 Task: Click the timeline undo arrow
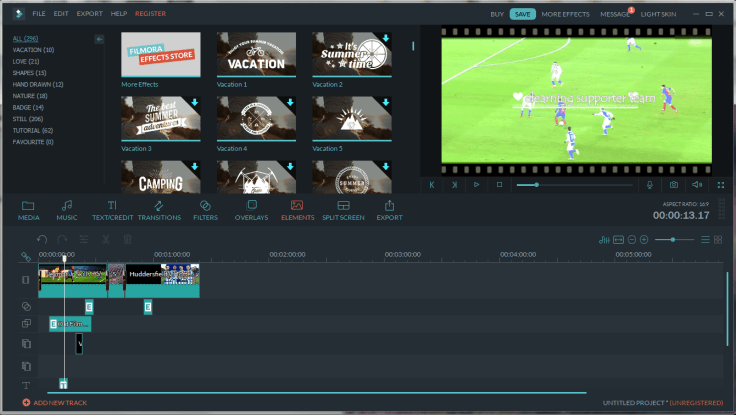pyautogui.click(x=42, y=239)
